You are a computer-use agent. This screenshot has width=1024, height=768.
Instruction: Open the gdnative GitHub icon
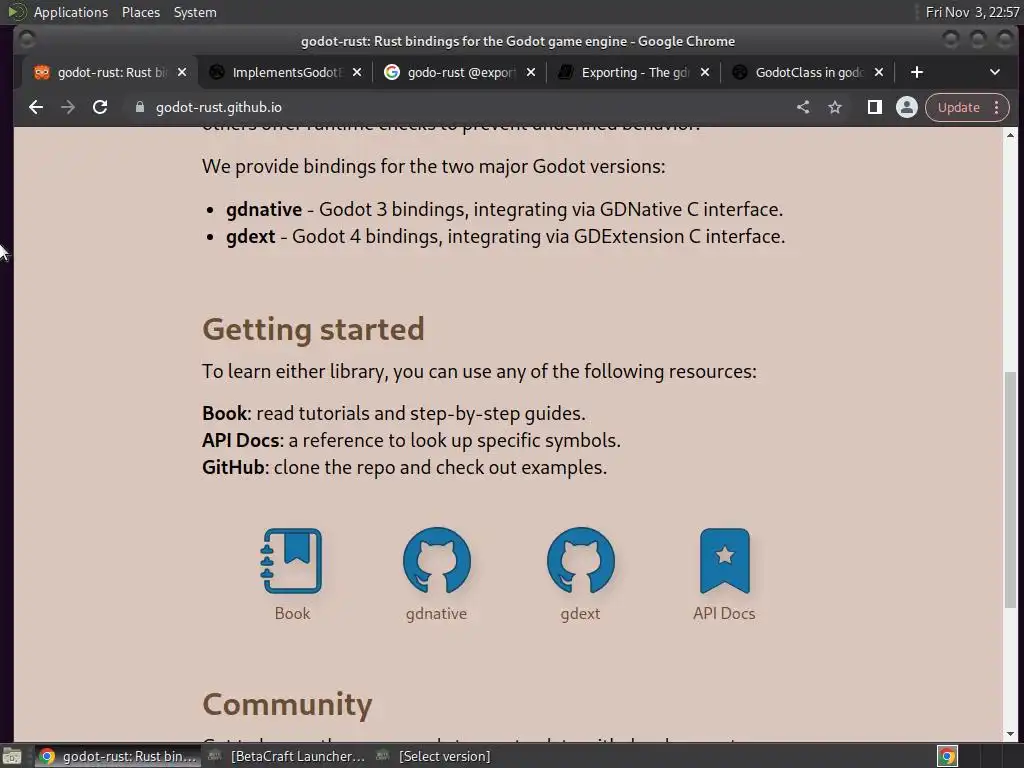(x=436, y=561)
